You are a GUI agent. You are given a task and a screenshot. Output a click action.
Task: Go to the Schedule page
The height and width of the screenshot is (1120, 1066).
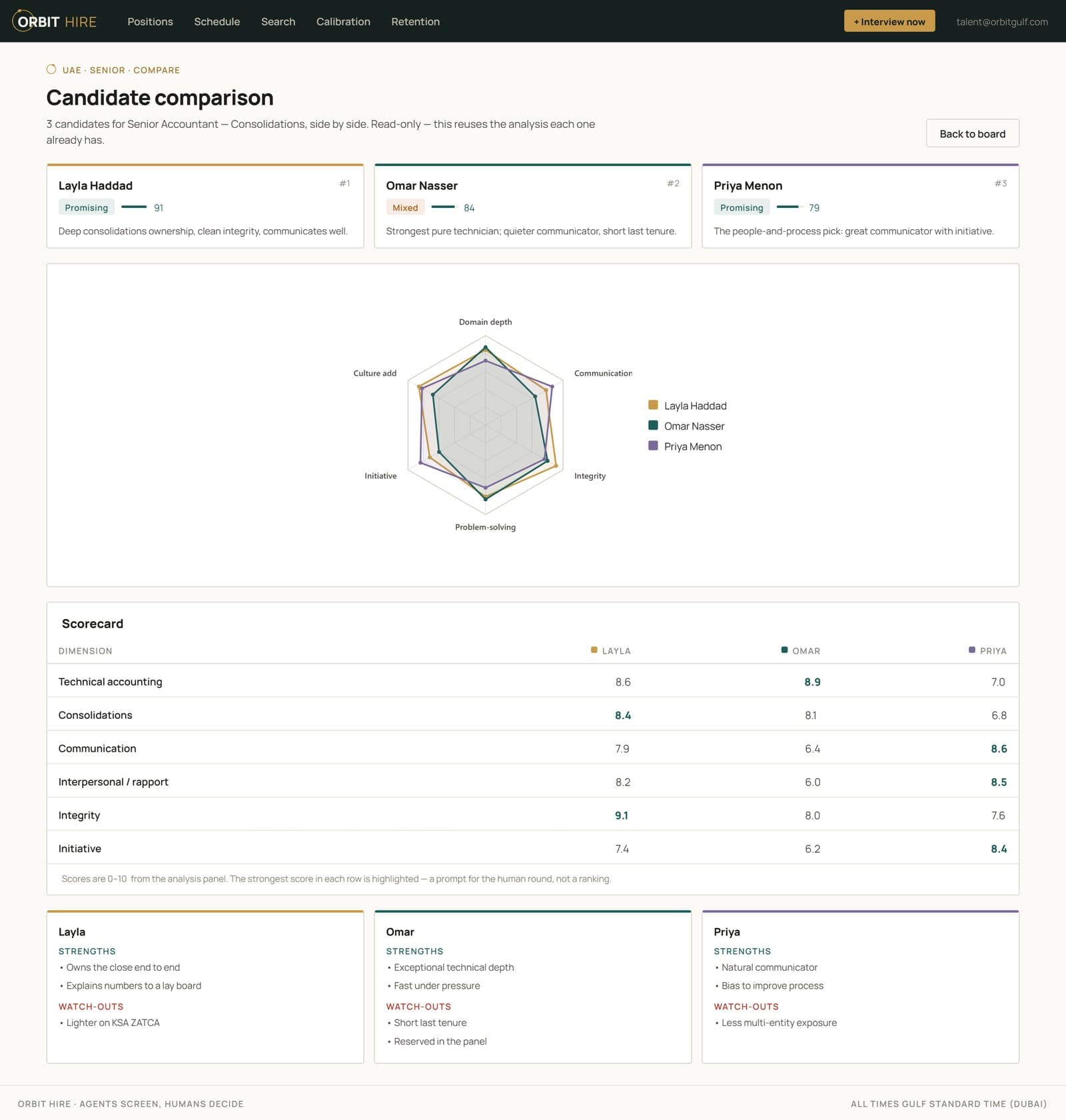[x=217, y=21]
